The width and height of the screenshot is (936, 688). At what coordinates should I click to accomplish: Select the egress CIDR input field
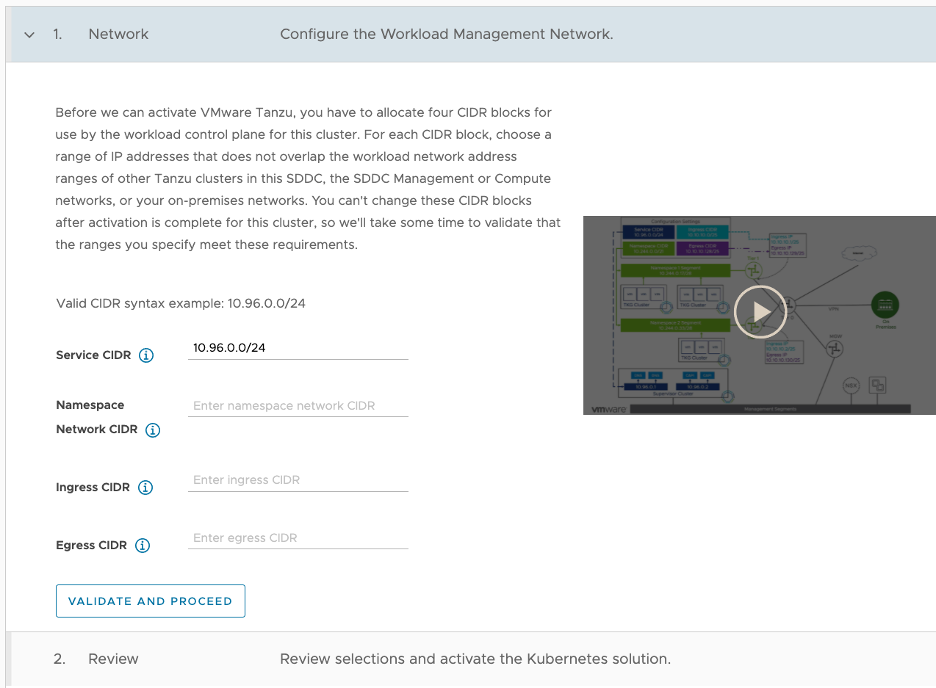tap(298, 538)
